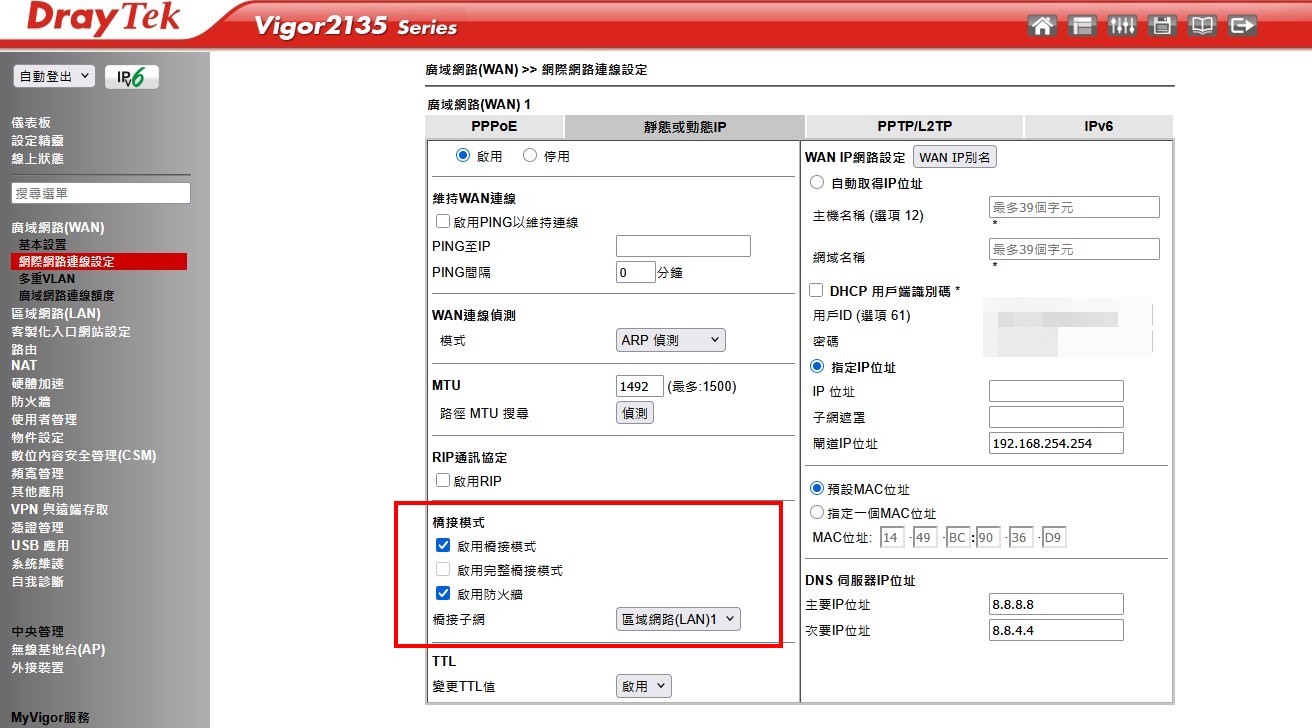Uncheck 啟用橋接模式 checkbox
Screen dimensions: 1312x728
[x=443, y=546]
